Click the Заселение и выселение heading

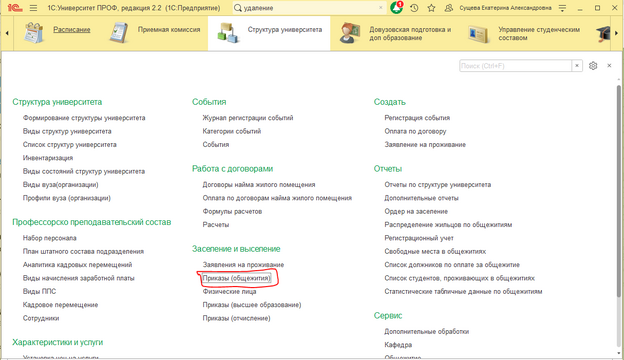[x=236, y=249]
